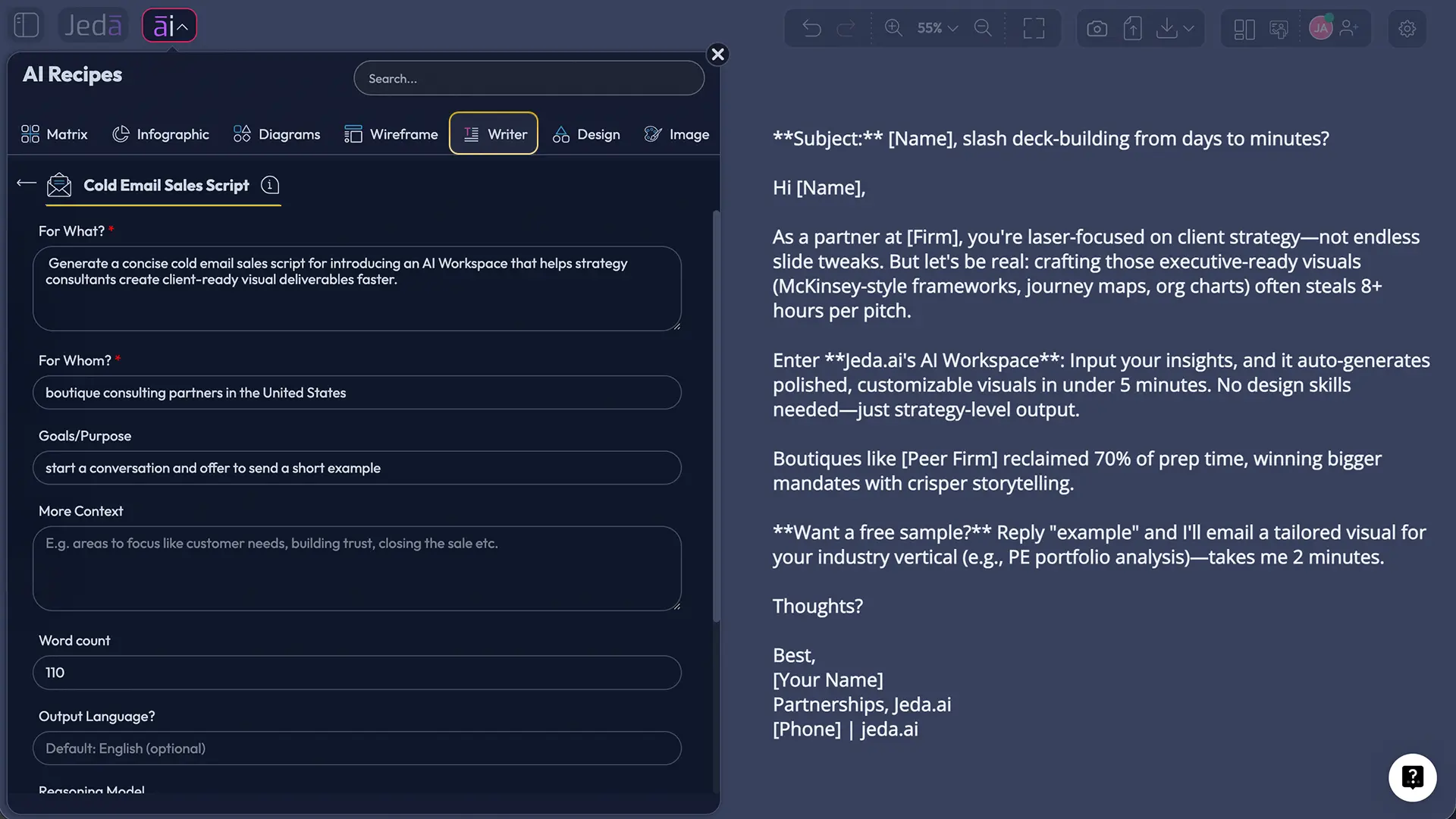Zoom in on the canvas
Image resolution: width=1456 pixels, height=819 pixels.
coord(893,28)
